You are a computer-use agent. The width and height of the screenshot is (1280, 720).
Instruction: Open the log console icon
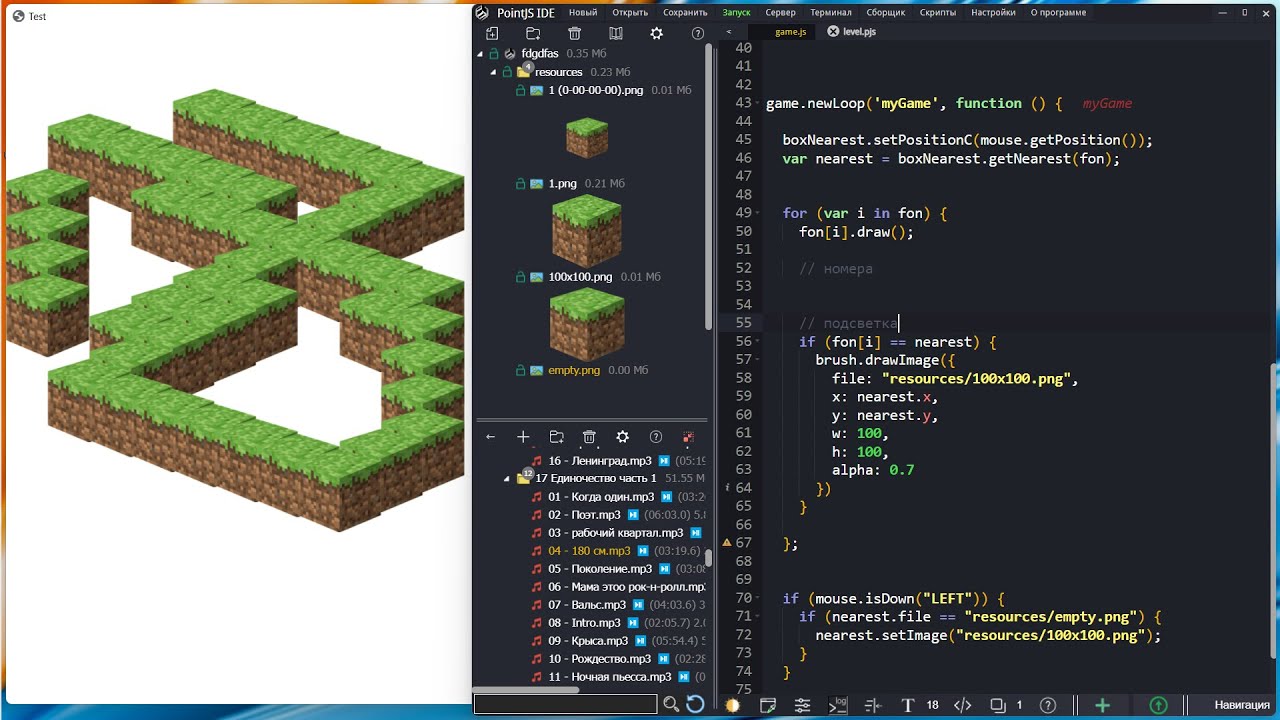pyautogui.click(x=838, y=705)
